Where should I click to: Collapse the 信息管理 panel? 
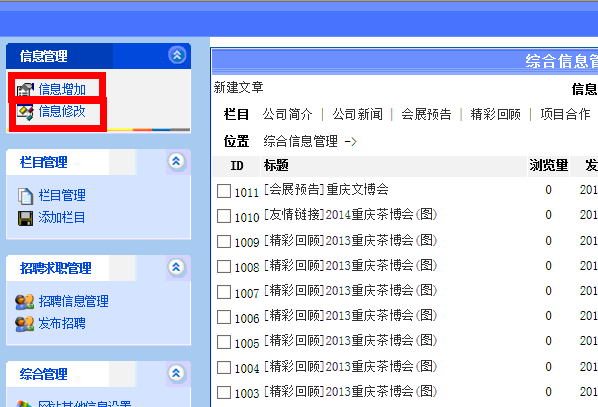(177, 55)
